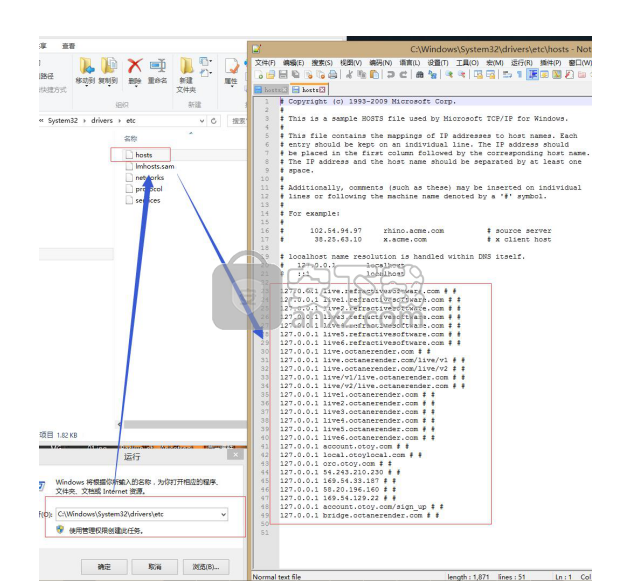This screenshot has height=583, width=640.
Task: Click 取消 in the Run dialog
Action: 155,567
